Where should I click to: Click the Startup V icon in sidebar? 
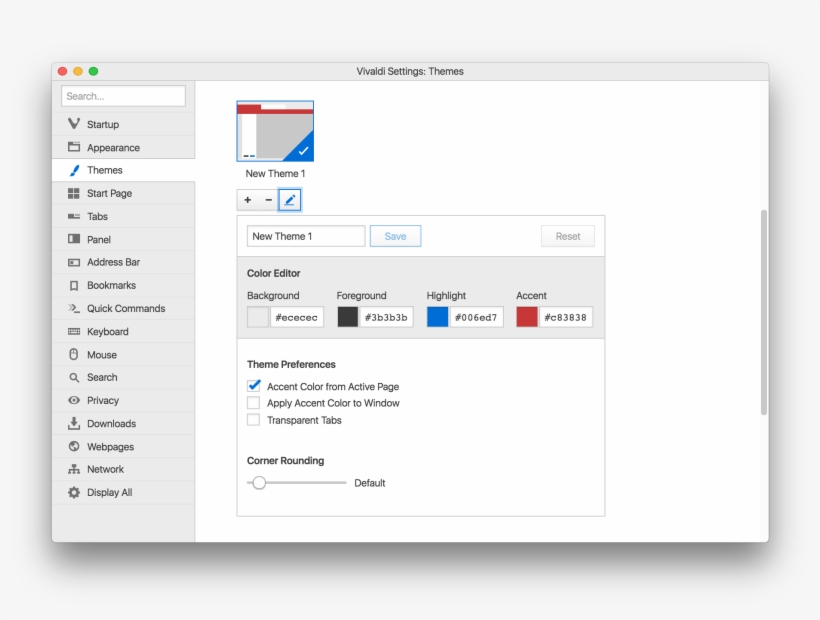(x=74, y=124)
